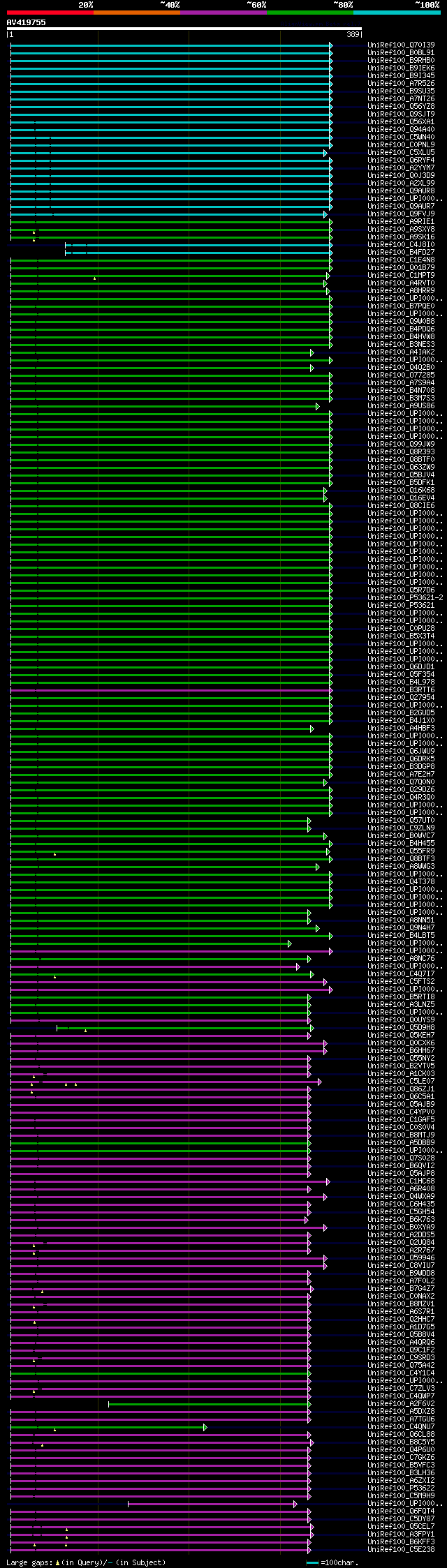
Task: Click the cyan ~100% identity legend segment
Action: pos(397,13)
